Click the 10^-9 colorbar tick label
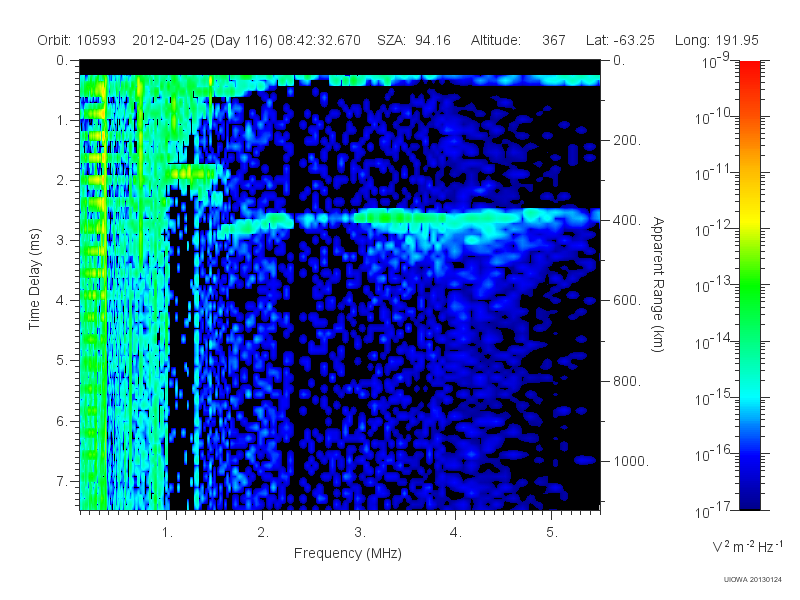 tap(716, 62)
